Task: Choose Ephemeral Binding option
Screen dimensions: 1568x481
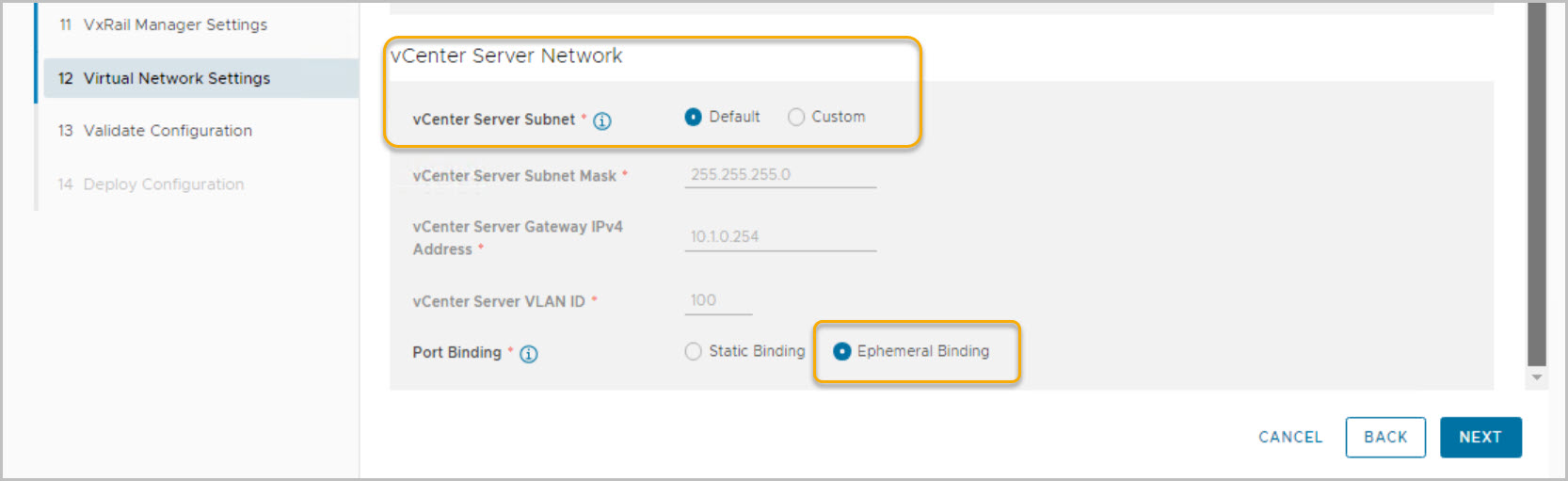Action: (842, 351)
